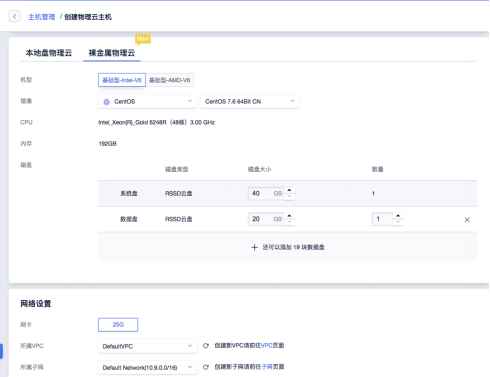Click the 数据盘 row label
This screenshot has width=490, height=378.
[x=129, y=219]
